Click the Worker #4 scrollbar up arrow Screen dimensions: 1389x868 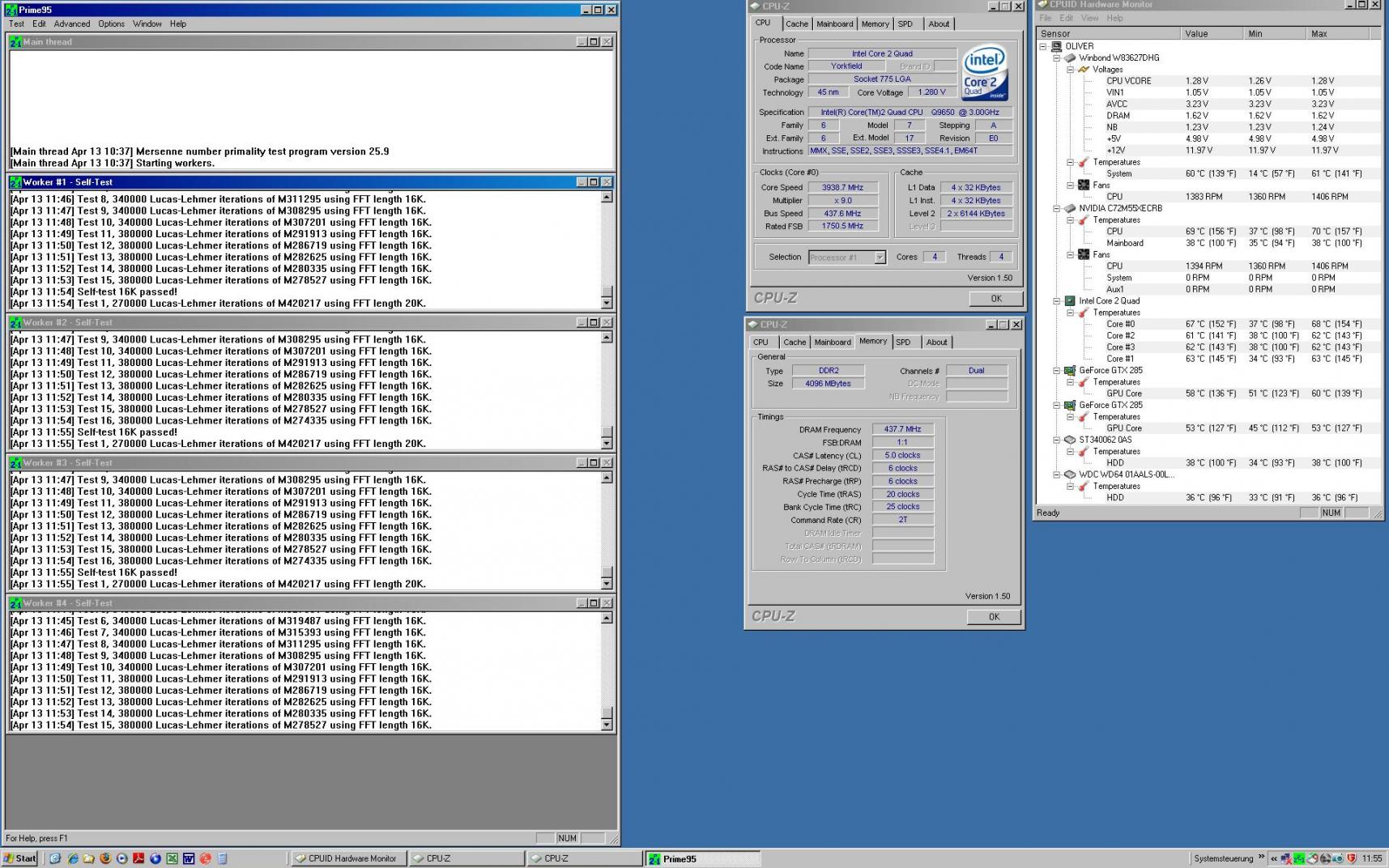tap(607, 619)
